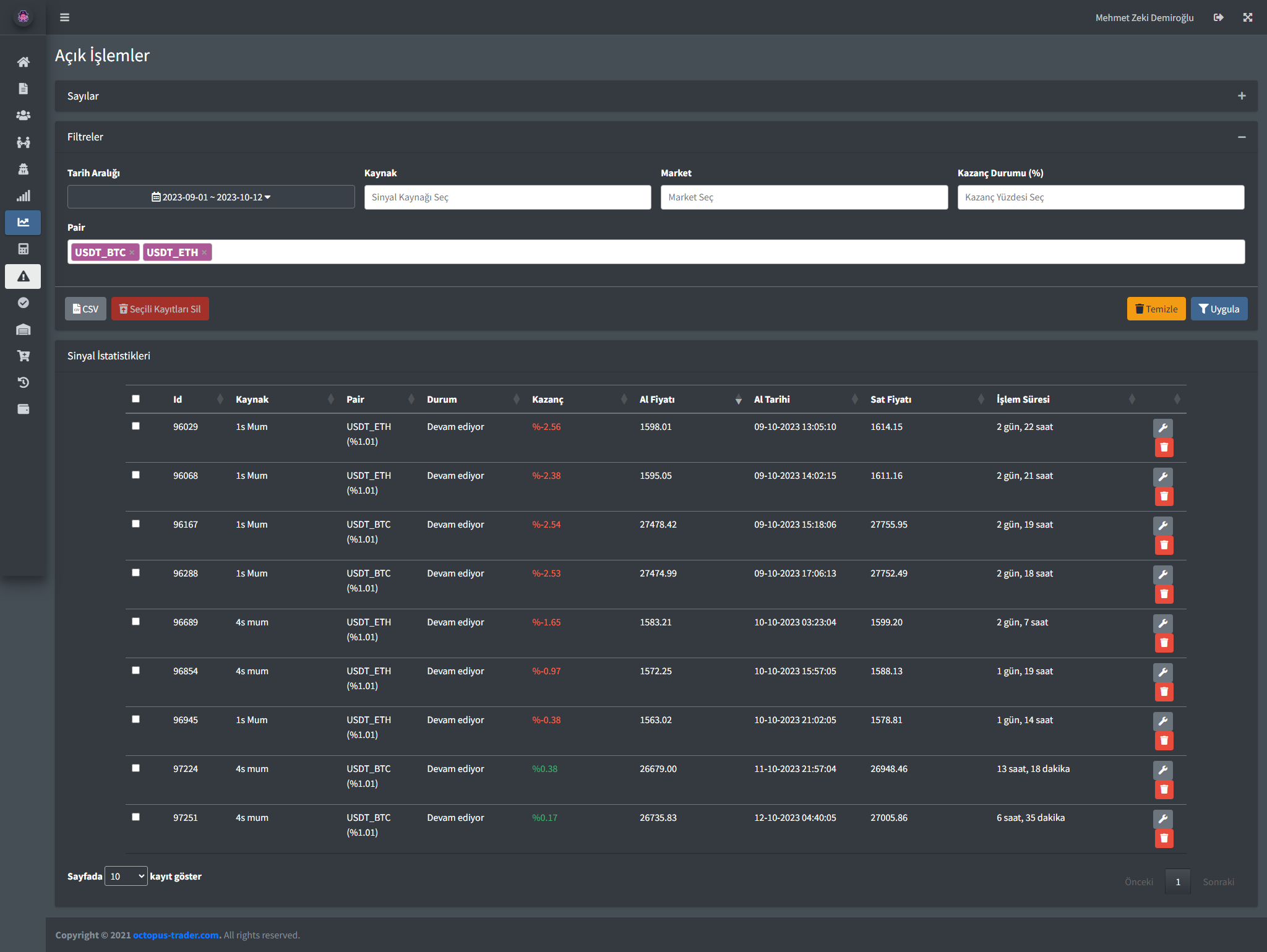Delete record 97251 with trash icon
This screenshot has width=1267, height=952.
[x=1164, y=838]
